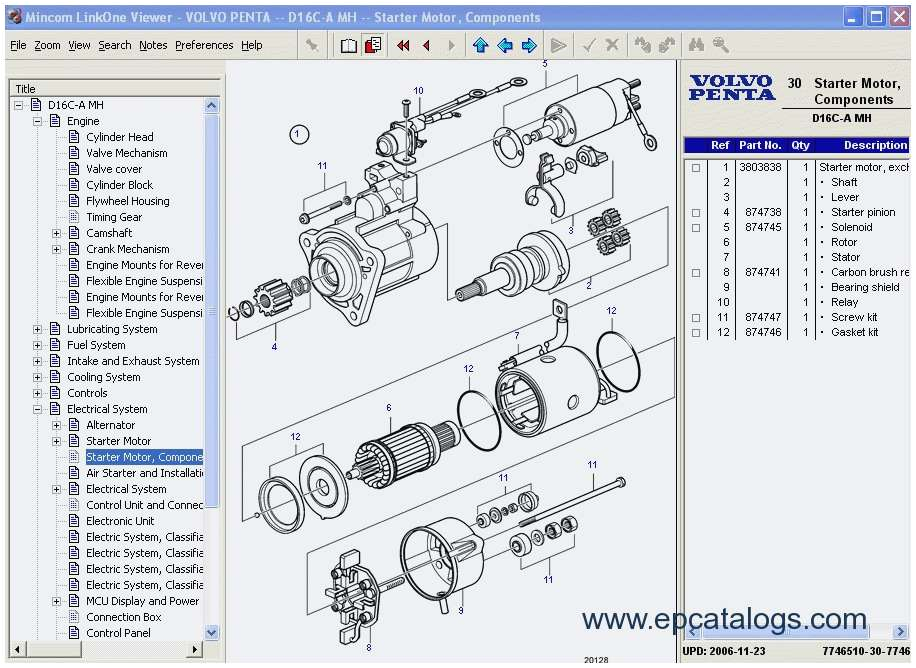Go forward using the blue right arrow icon
The height and width of the screenshot is (668, 916).
pos(531,45)
